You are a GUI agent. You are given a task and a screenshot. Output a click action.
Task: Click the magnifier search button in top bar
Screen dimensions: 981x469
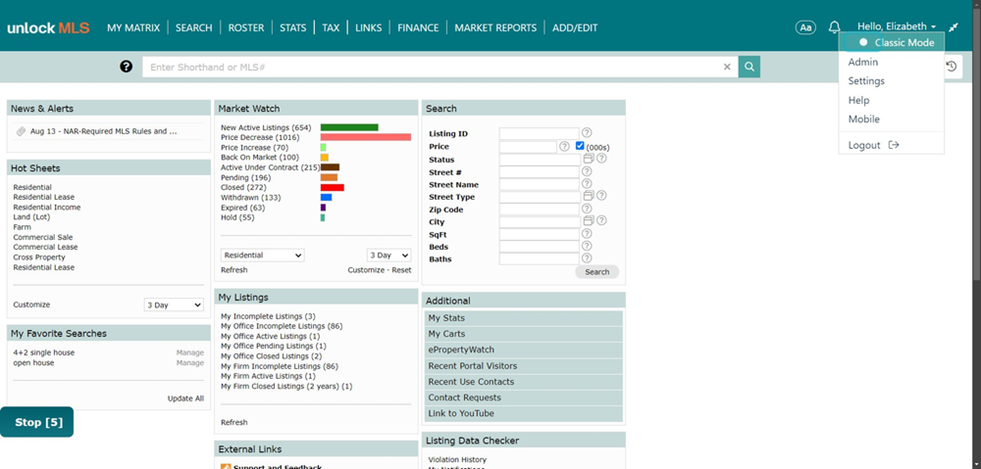tap(749, 66)
